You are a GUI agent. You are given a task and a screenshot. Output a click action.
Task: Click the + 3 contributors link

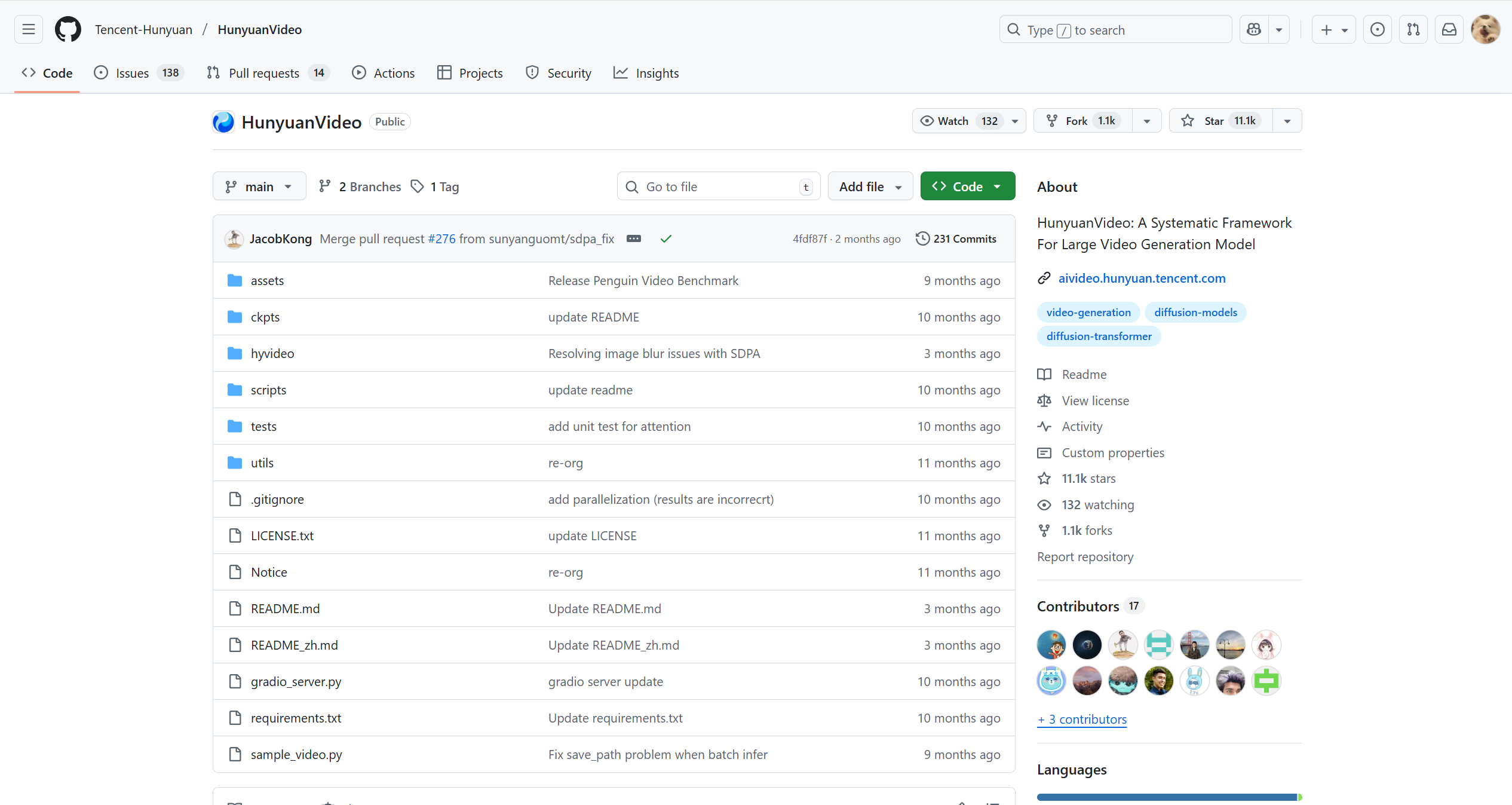(x=1082, y=720)
